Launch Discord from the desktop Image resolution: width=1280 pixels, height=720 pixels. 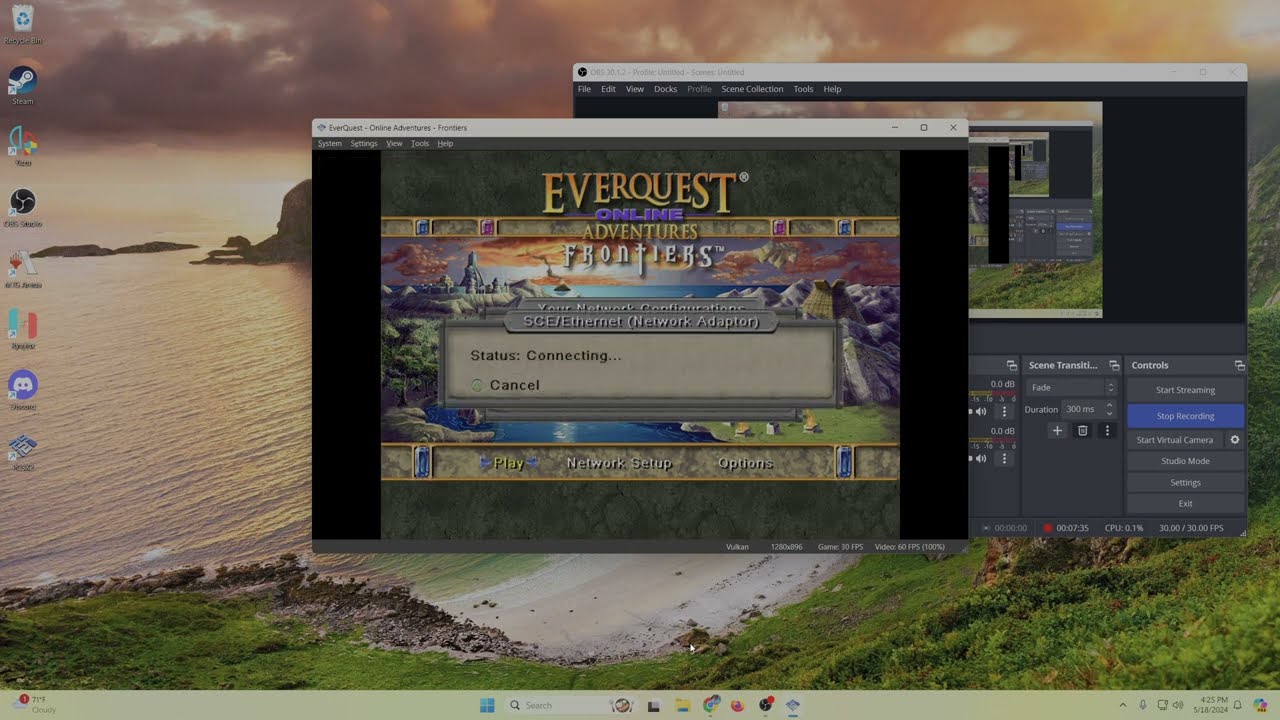[22, 390]
